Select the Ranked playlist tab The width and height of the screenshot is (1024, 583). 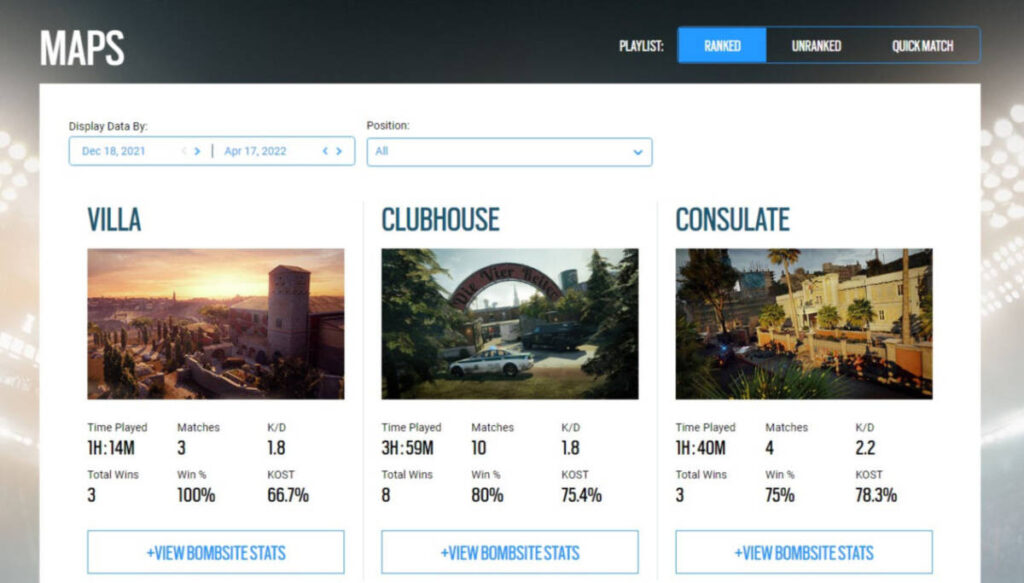pyautogui.click(x=722, y=45)
